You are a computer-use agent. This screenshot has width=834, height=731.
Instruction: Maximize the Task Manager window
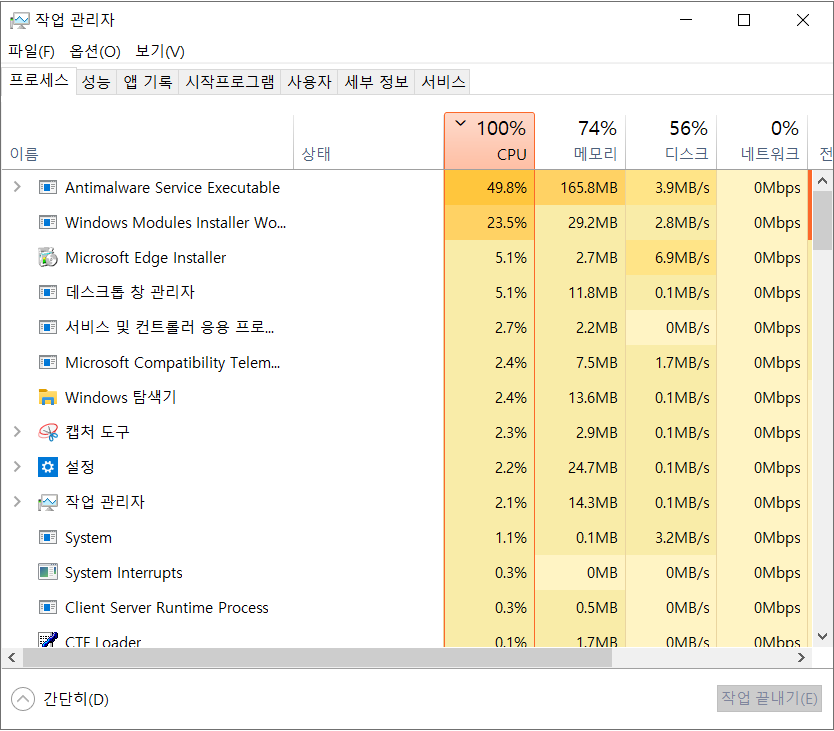pyautogui.click(x=744, y=20)
